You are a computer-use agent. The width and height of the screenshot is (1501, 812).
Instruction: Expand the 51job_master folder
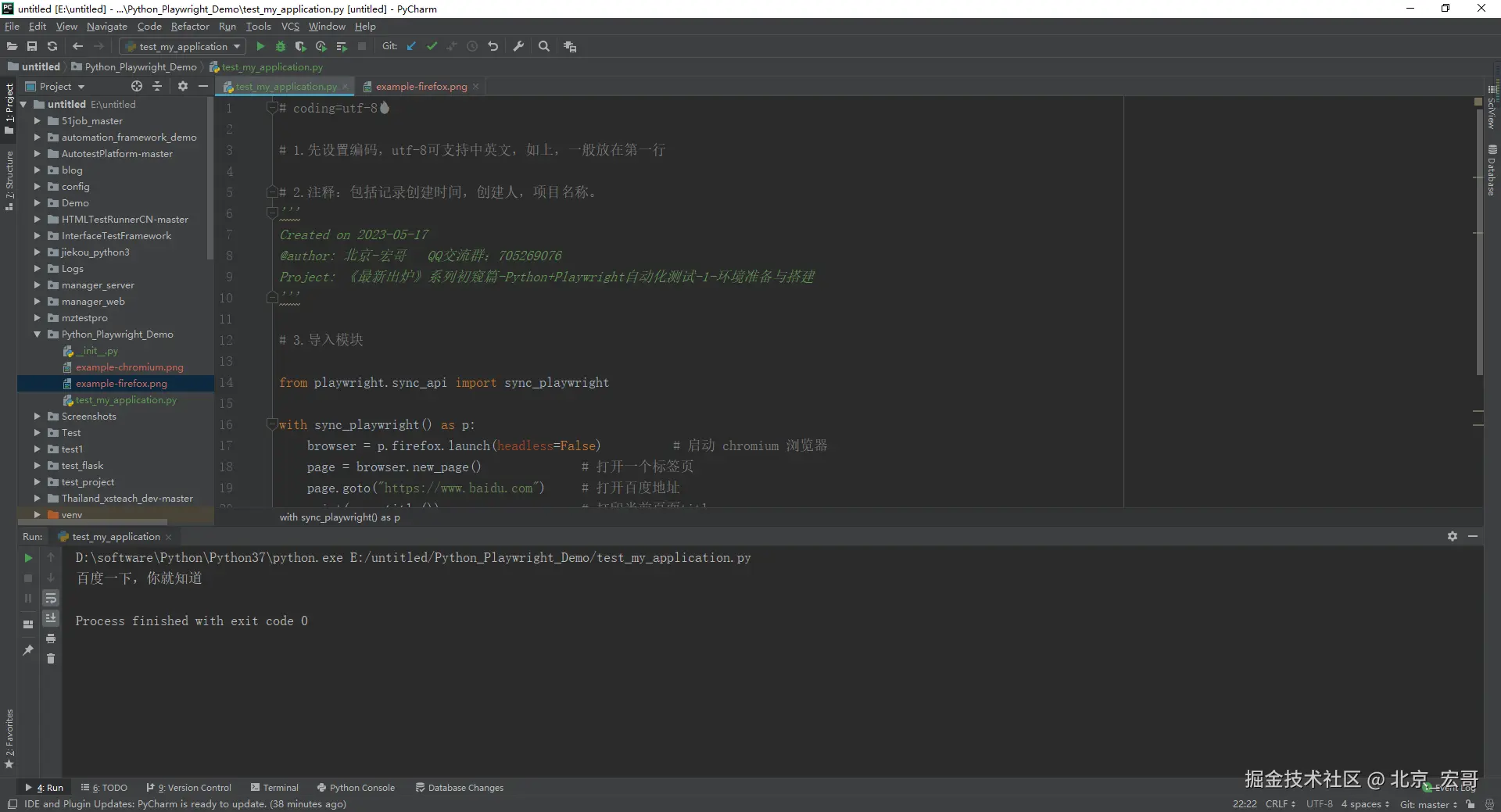coord(37,121)
